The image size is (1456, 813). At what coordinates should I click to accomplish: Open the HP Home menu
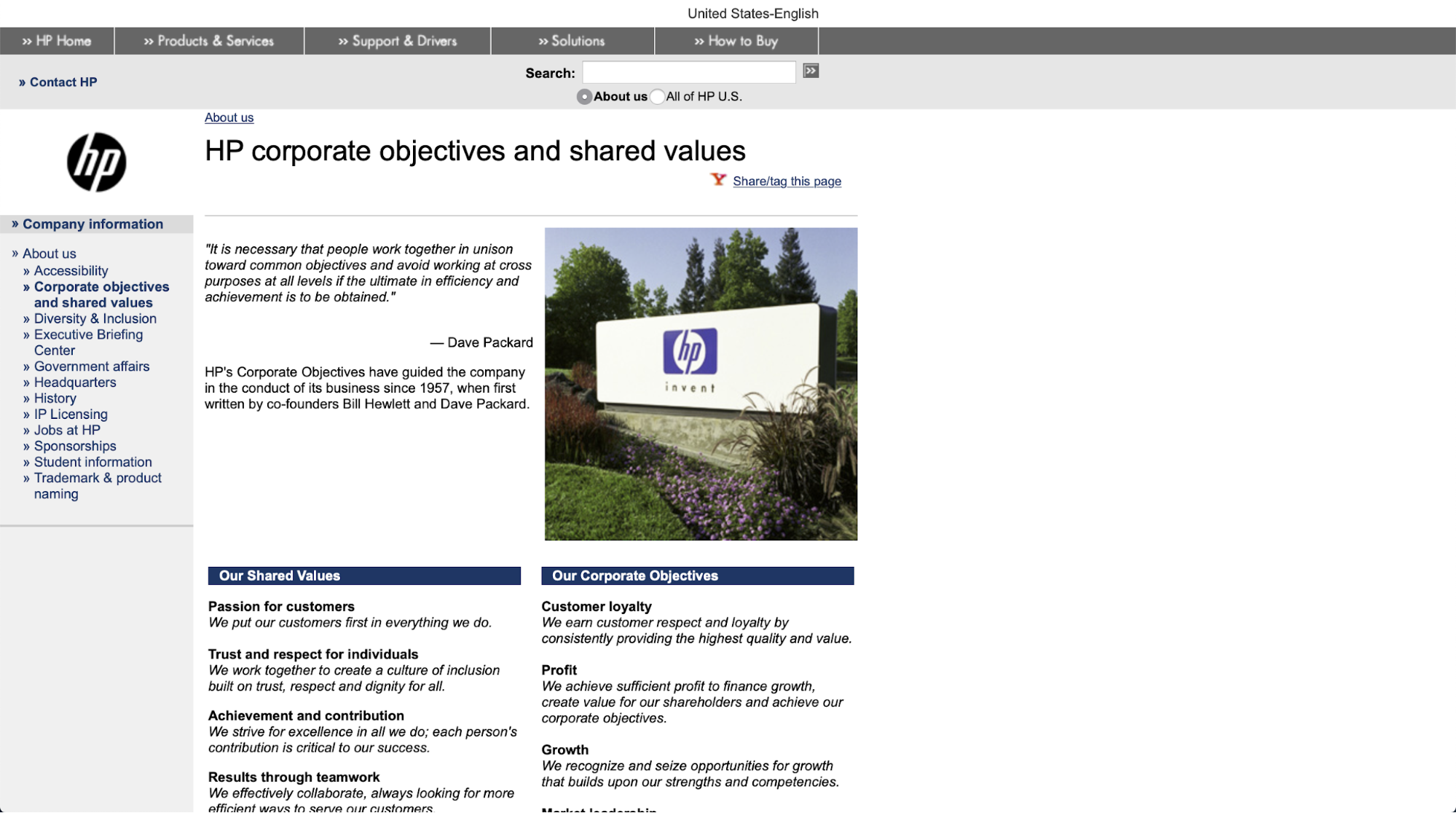[x=57, y=41]
